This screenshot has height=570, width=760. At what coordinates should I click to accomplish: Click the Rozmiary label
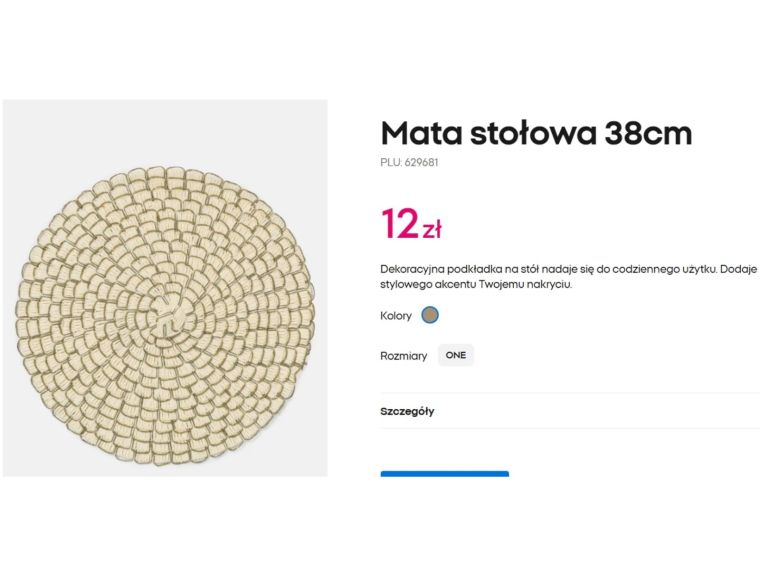(x=403, y=356)
